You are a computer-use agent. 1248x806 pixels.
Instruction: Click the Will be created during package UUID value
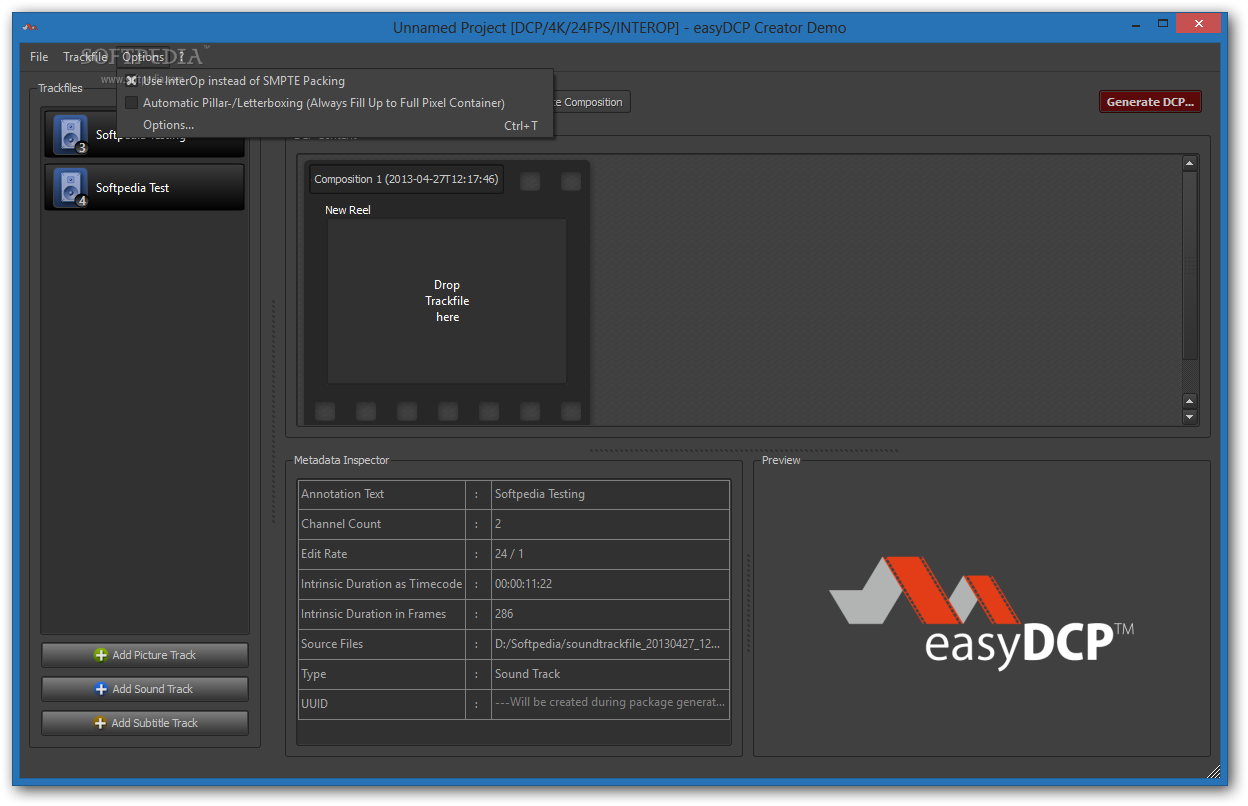tap(610, 702)
